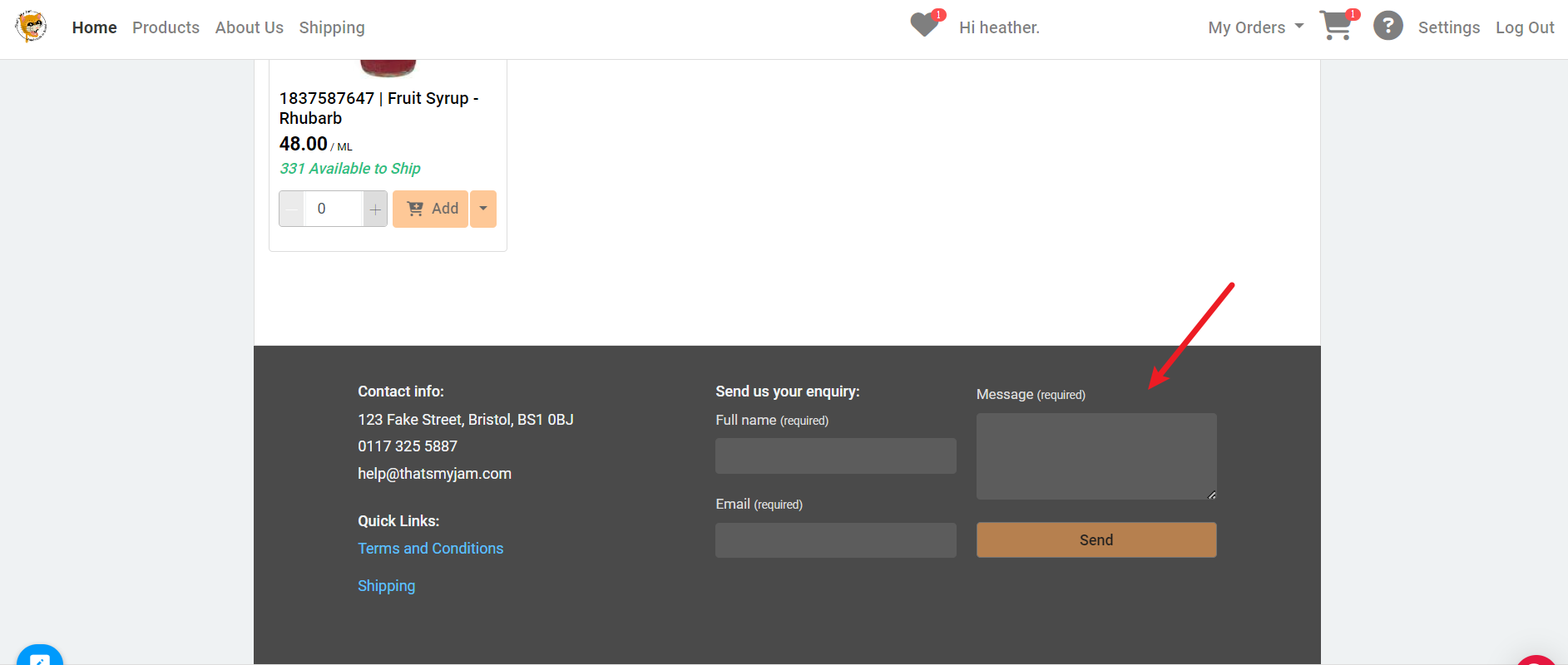Click the 48.00 price text
Viewport: 1568px width, 665px height.
pyautogui.click(x=304, y=144)
